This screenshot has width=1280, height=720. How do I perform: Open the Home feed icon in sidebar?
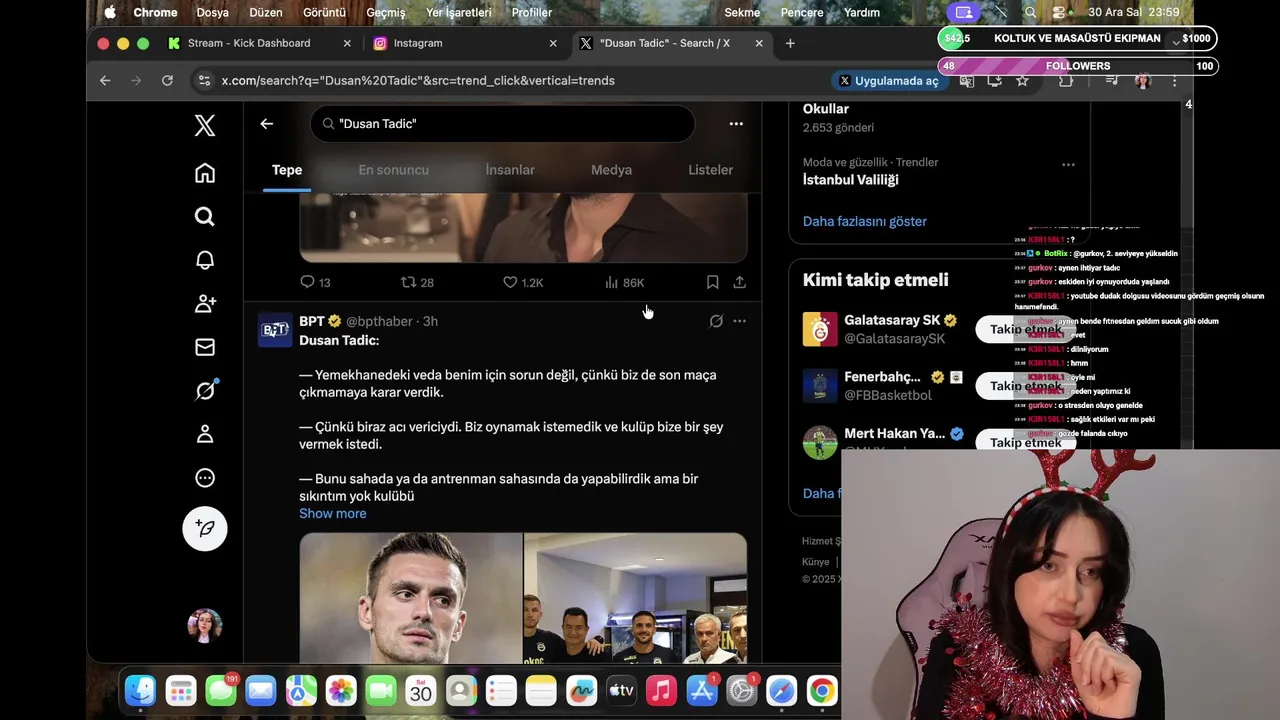[205, 173]
